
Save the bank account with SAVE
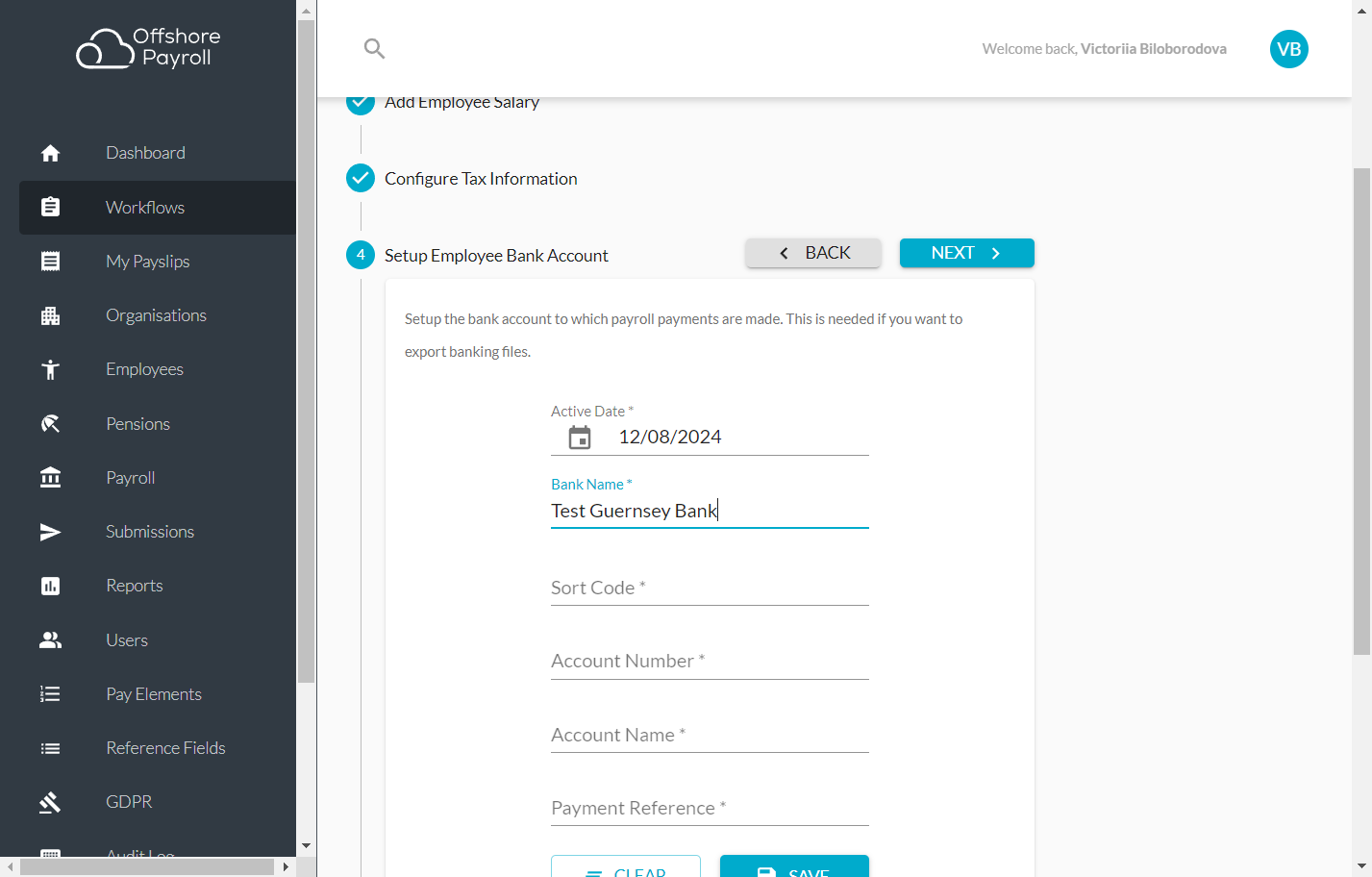pos(794,866)
